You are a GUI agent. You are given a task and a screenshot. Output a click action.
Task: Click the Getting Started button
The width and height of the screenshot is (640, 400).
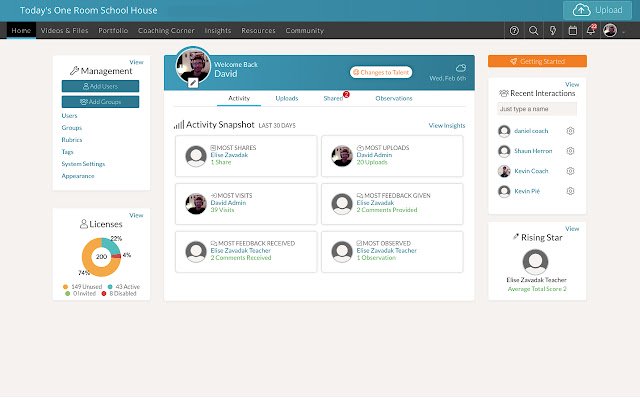(537, 61)
